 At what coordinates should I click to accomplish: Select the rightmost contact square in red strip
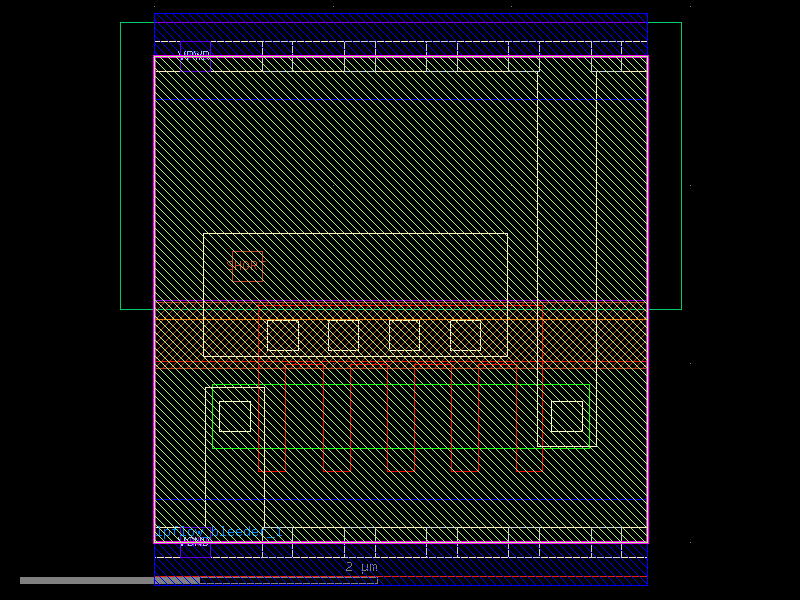[465, 335]
